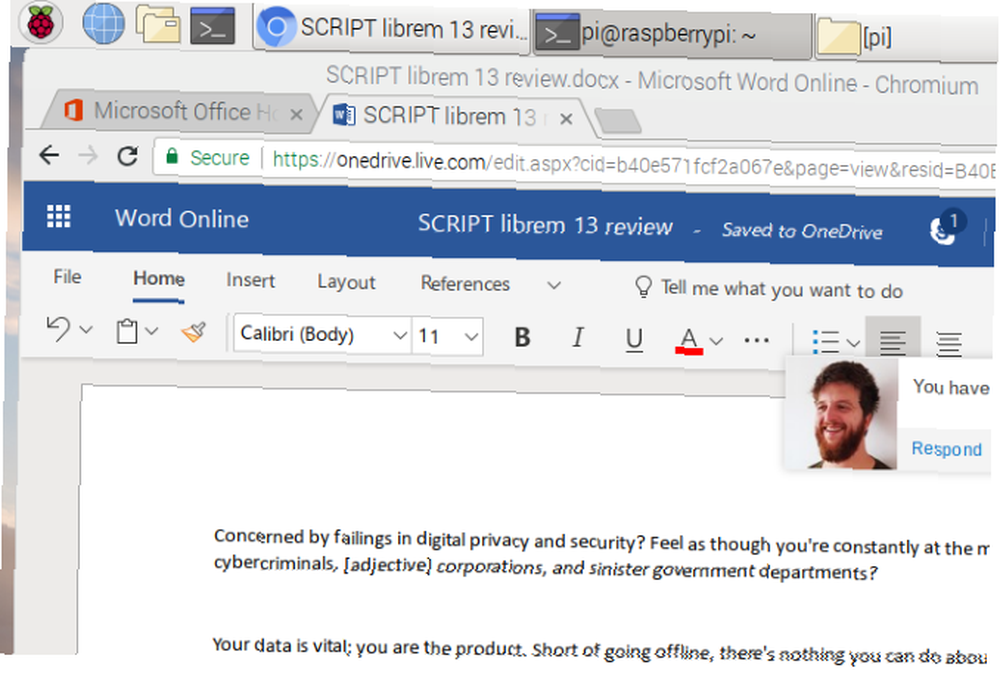Go back in the browser

(49, 154)
